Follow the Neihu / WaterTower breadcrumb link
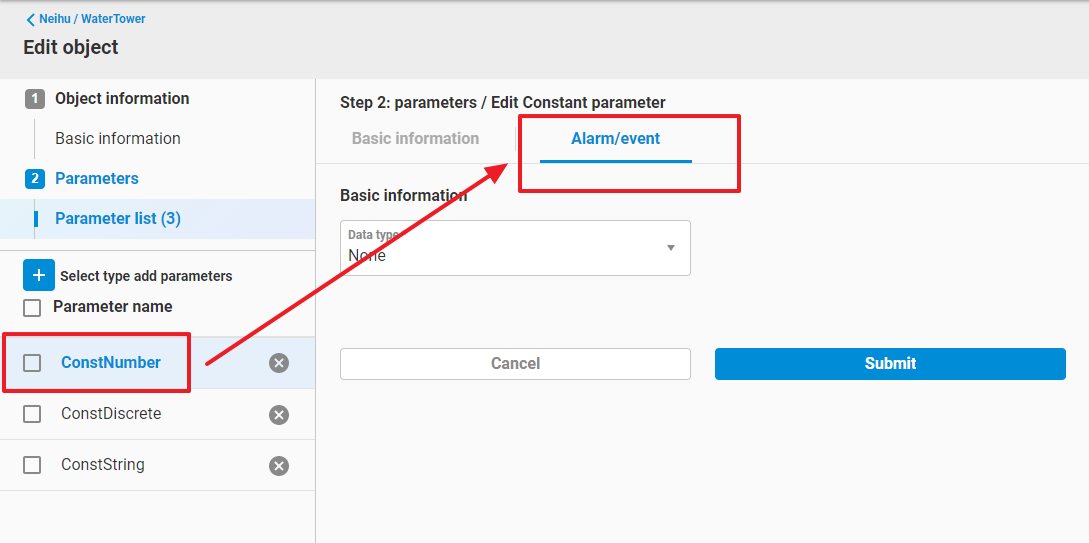 click(92, 19)
